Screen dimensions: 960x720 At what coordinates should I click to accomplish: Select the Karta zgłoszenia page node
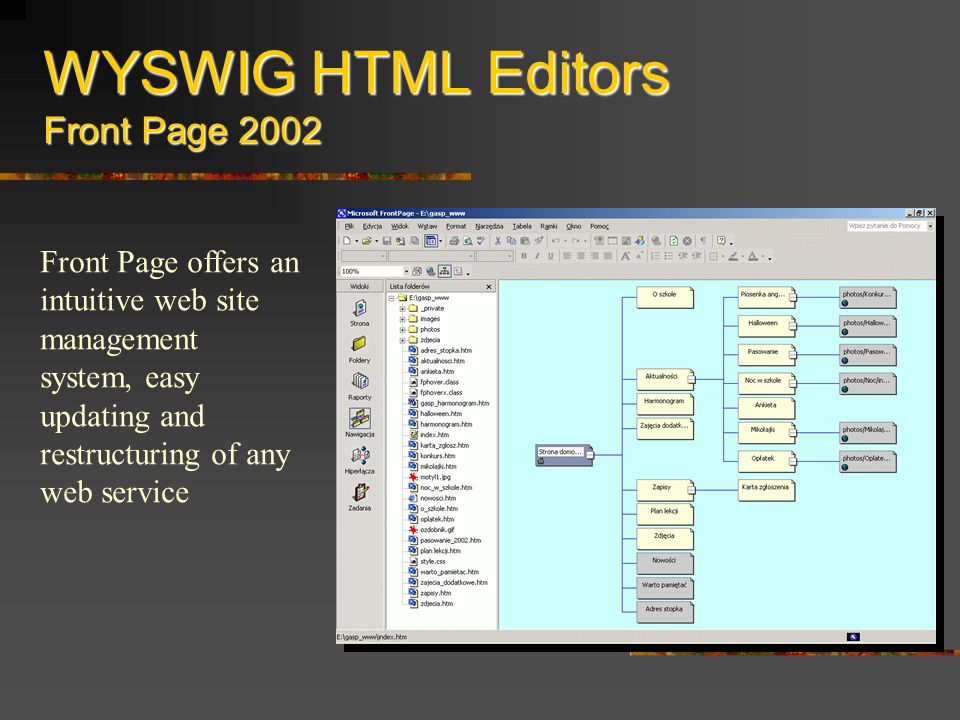coord(766,490)
